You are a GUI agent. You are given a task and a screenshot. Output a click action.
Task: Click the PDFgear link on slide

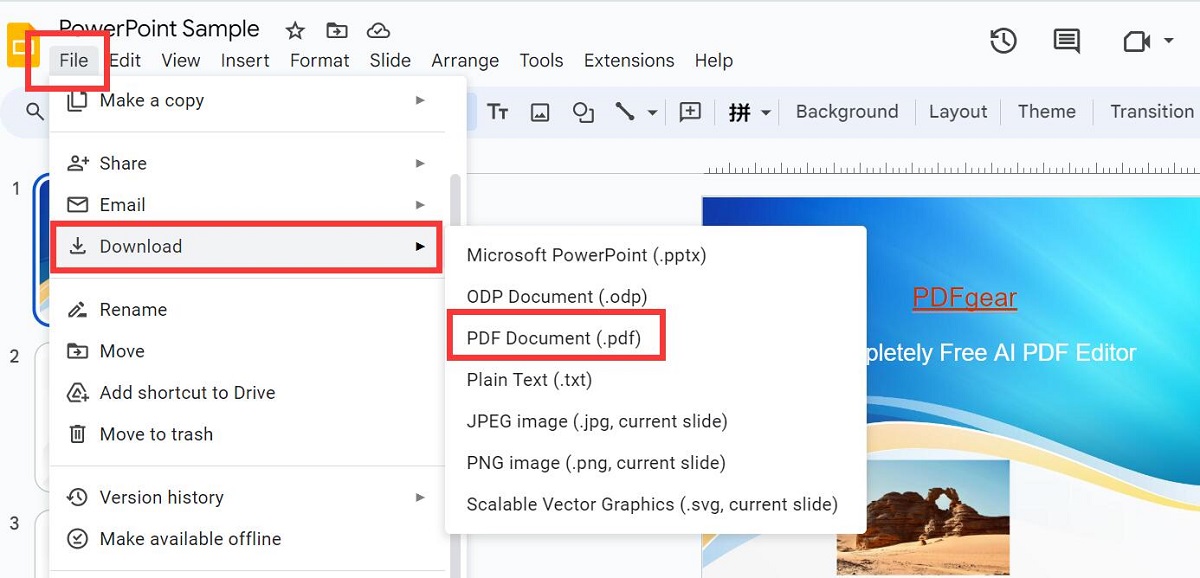click(x=965, y=298)
